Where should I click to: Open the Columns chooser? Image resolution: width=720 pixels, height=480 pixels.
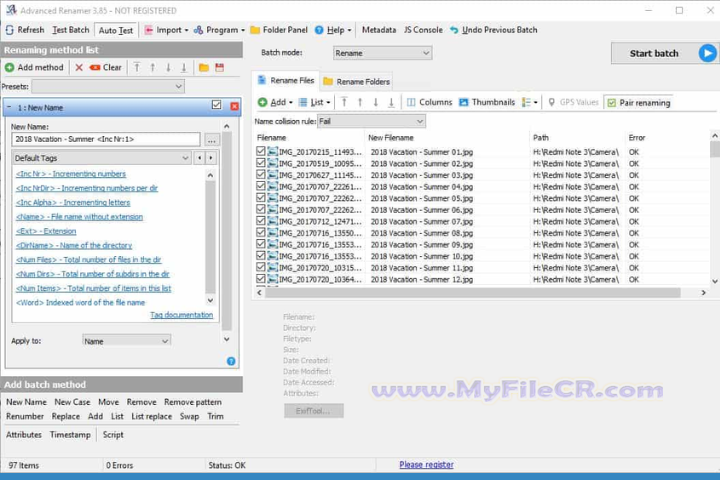429,102
